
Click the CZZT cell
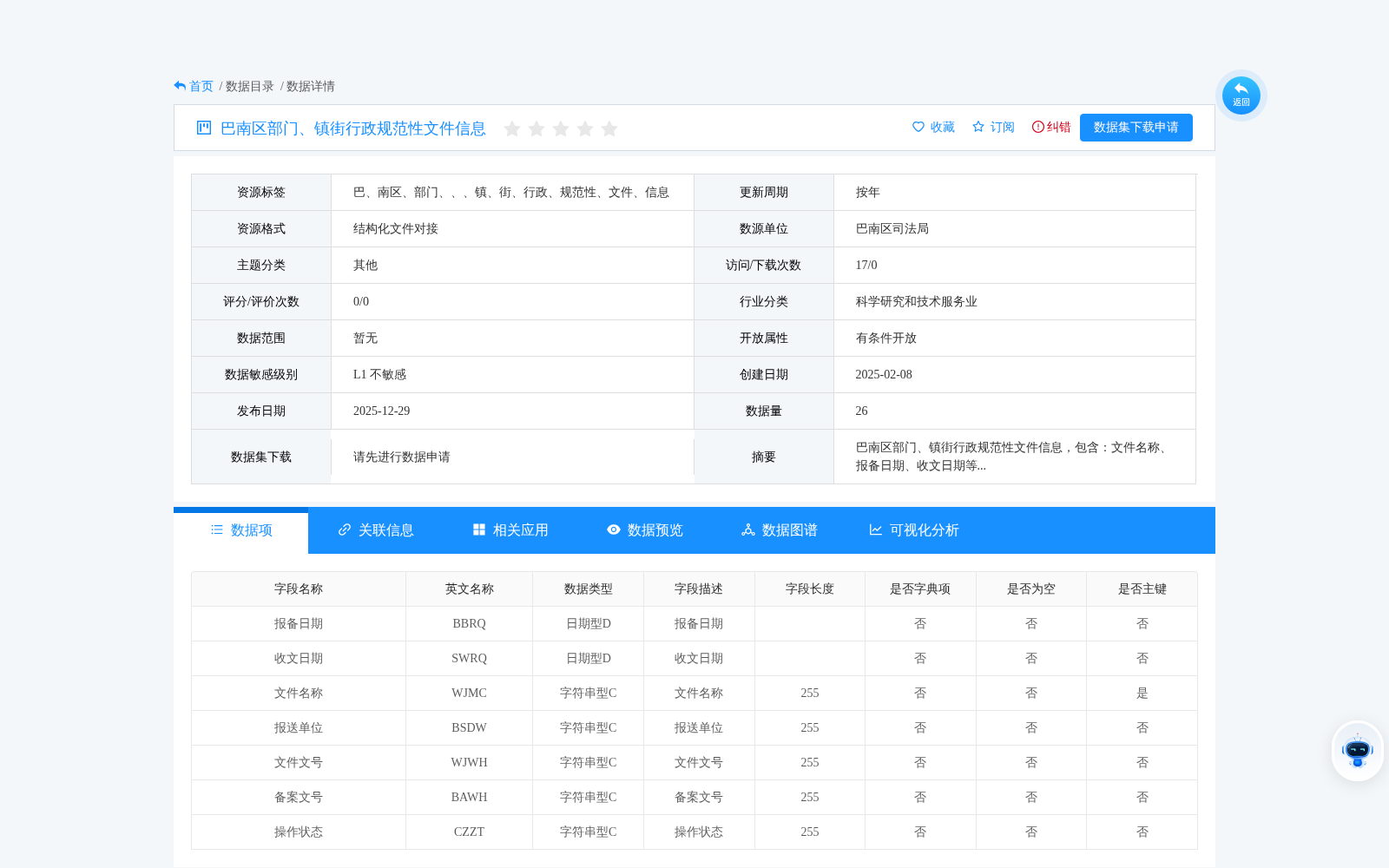(470, 832)
